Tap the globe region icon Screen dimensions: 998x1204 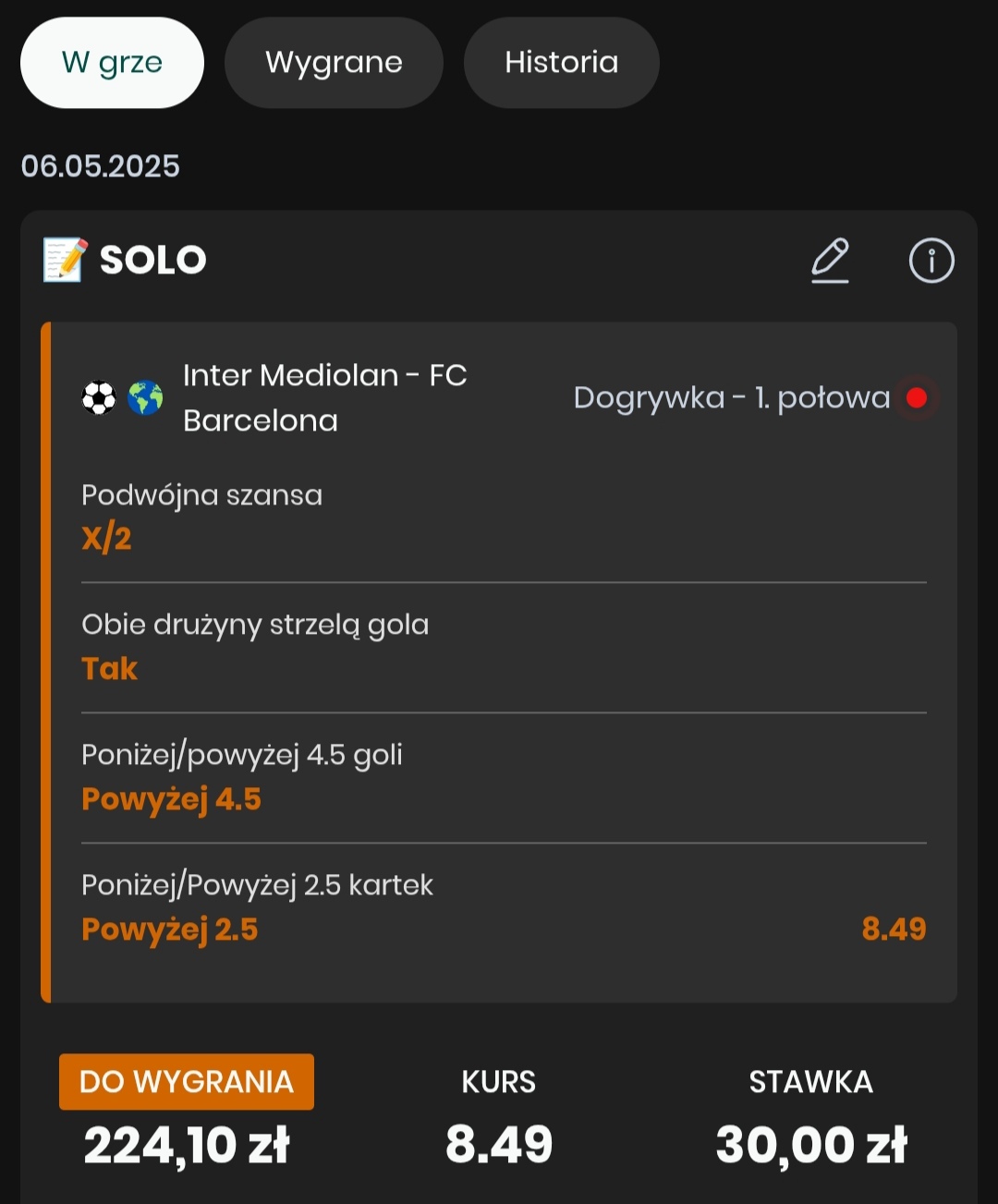(x=144, y=398)
